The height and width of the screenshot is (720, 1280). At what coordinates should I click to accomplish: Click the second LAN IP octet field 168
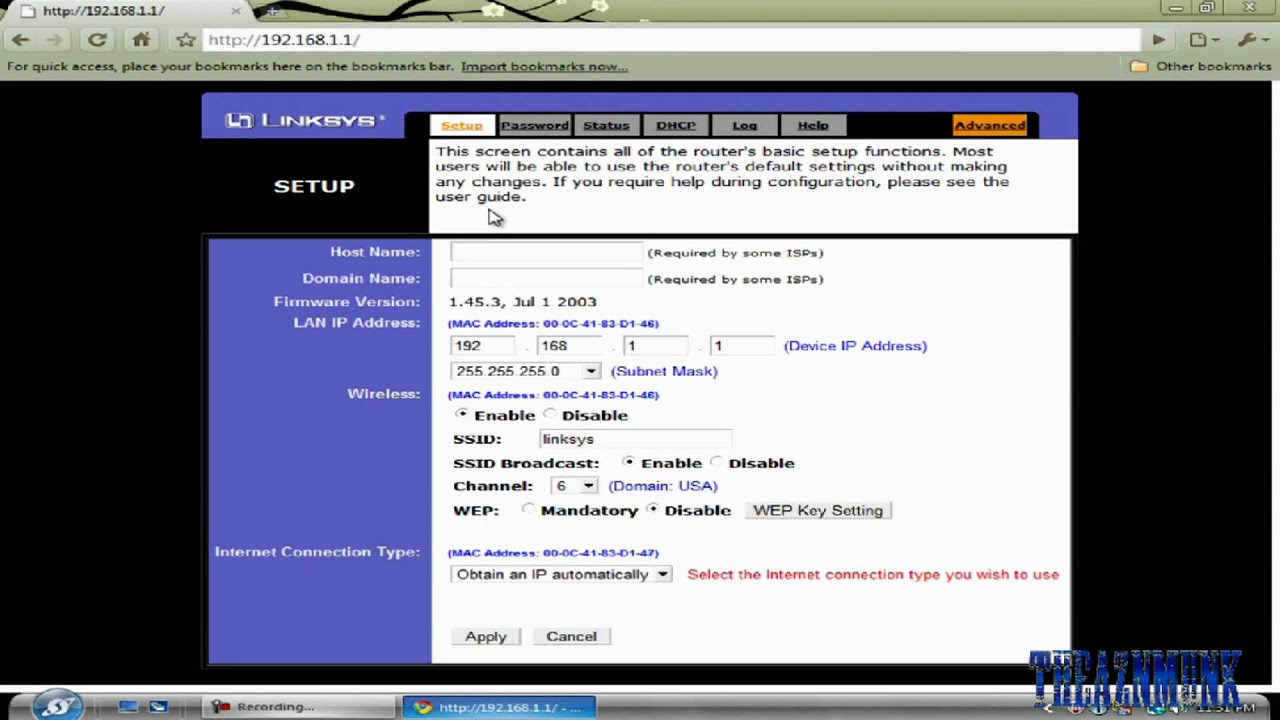(x=569, y=345)
